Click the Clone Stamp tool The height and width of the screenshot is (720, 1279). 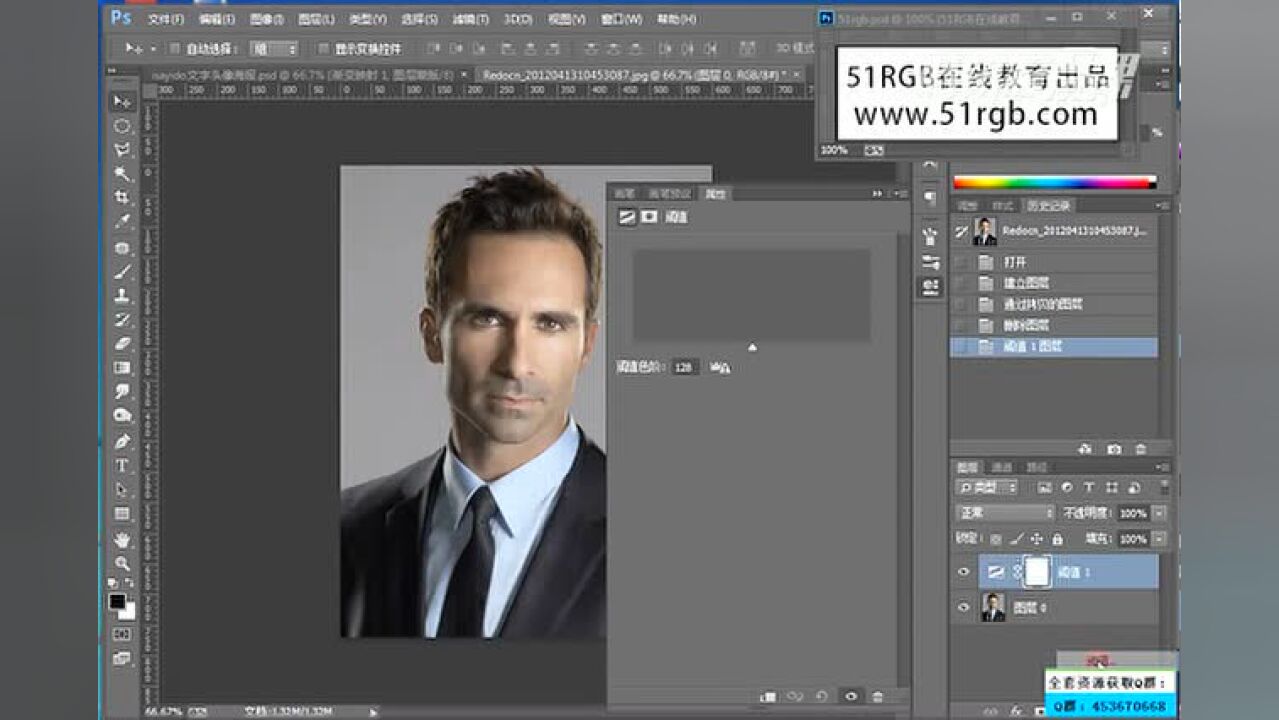[122, 296]
